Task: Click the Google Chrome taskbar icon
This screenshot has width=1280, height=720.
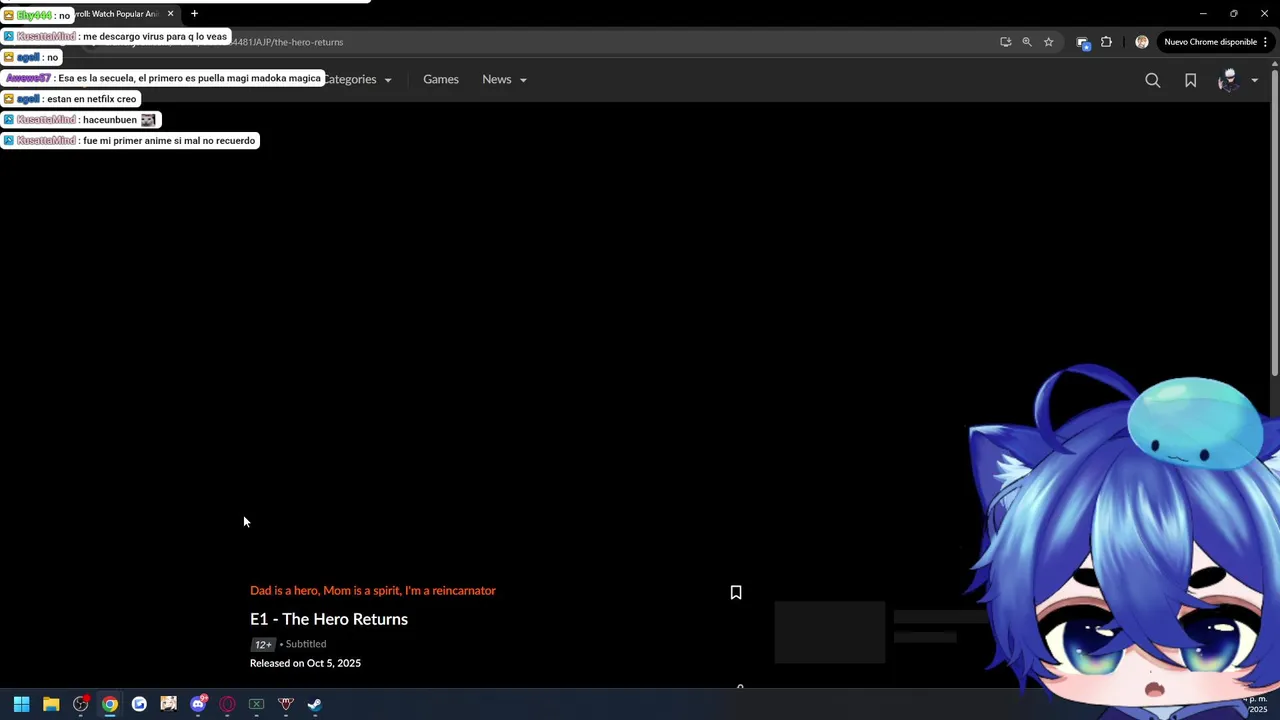Action: [110, 704]
